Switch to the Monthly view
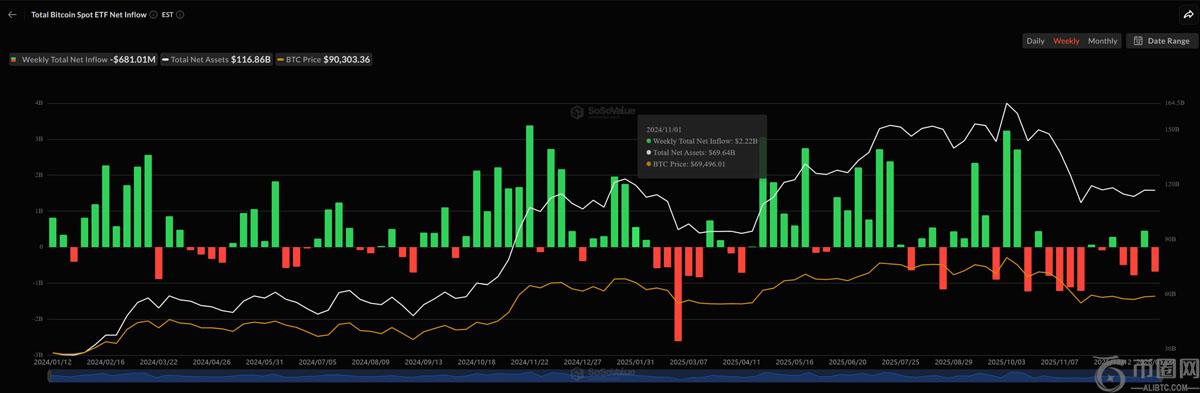This screenshot has height=393, width=1200. click(1102, 41)
